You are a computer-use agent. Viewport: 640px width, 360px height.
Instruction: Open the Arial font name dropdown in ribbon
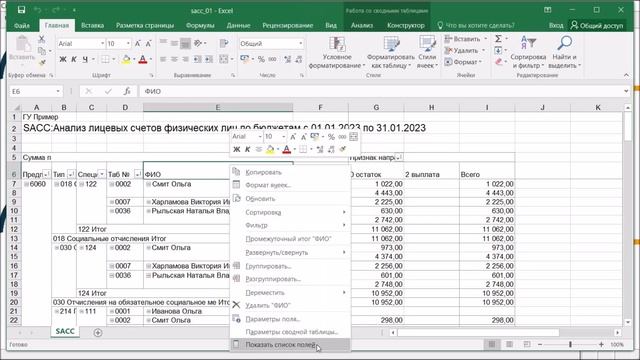coord(102,44)
